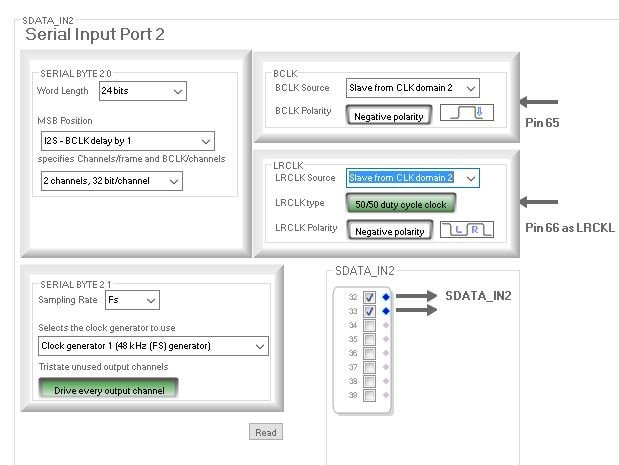Viewport: 619px width, 465px height.
Task: Click the SERIAL BYTE 2 1 group title
Action: point(76,285)
